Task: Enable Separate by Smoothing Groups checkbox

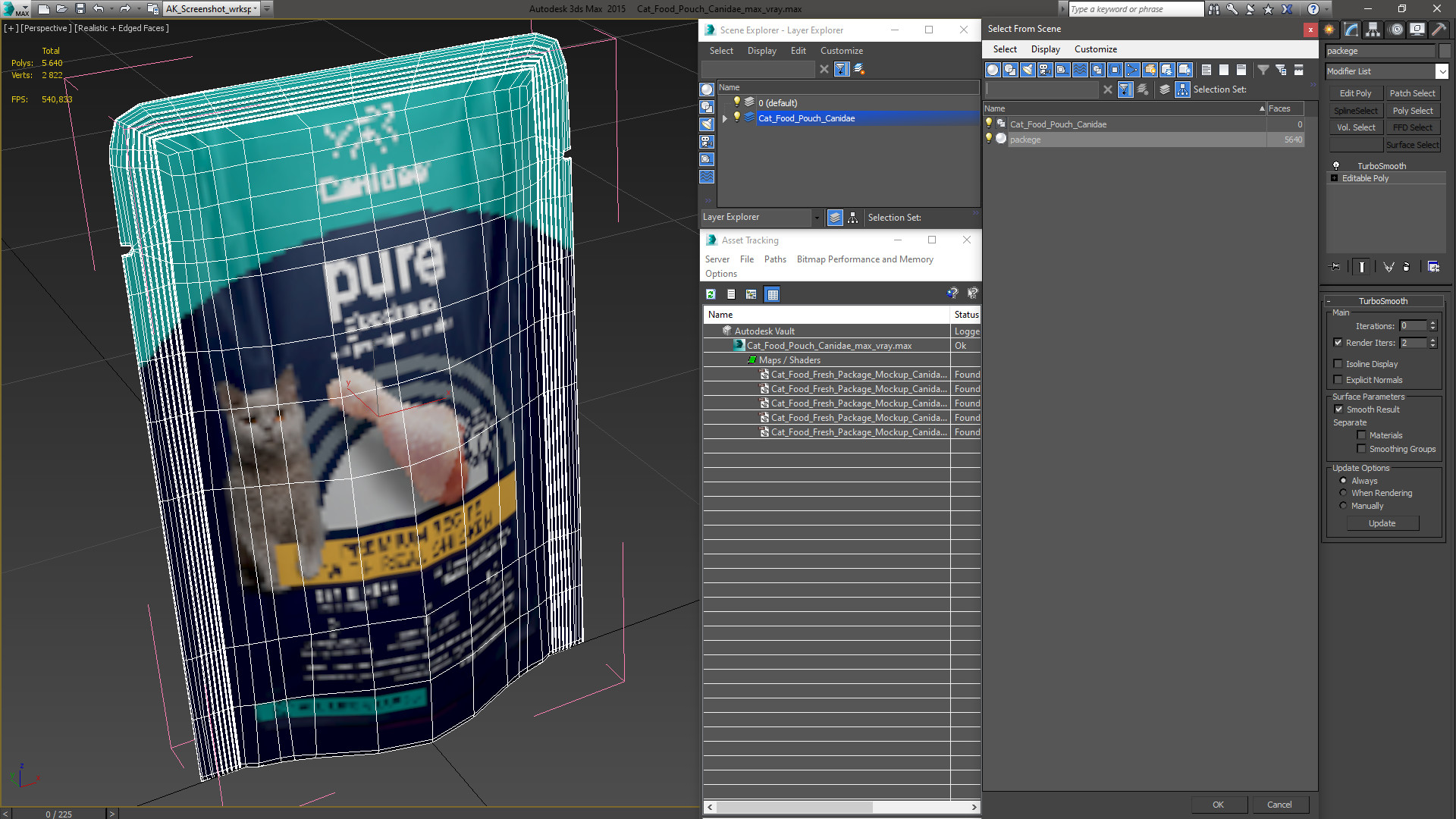Action: (1361, 449)
